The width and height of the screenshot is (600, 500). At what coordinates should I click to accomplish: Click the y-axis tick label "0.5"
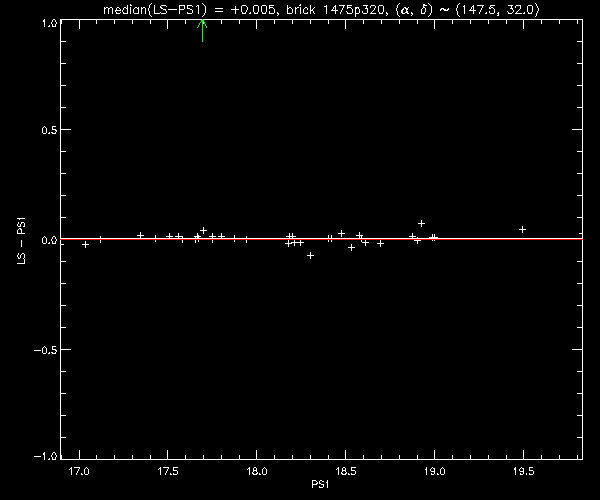[49, 130]
